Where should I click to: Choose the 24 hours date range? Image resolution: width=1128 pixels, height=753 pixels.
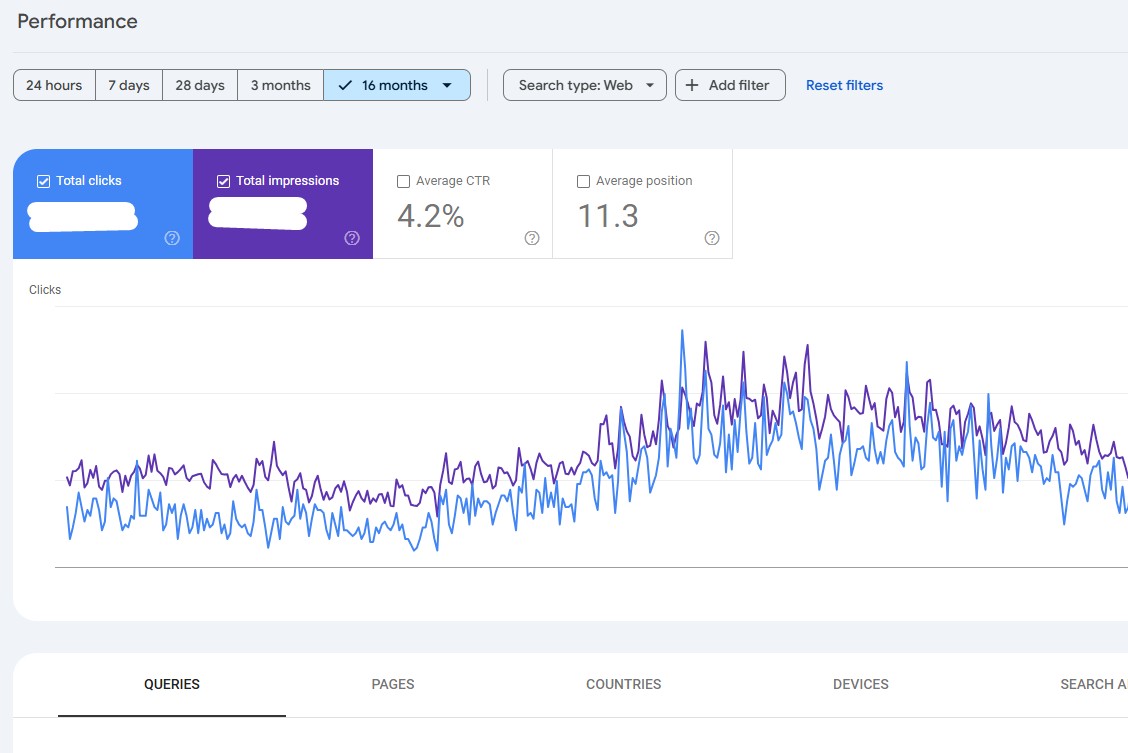[x=54, y=85]
